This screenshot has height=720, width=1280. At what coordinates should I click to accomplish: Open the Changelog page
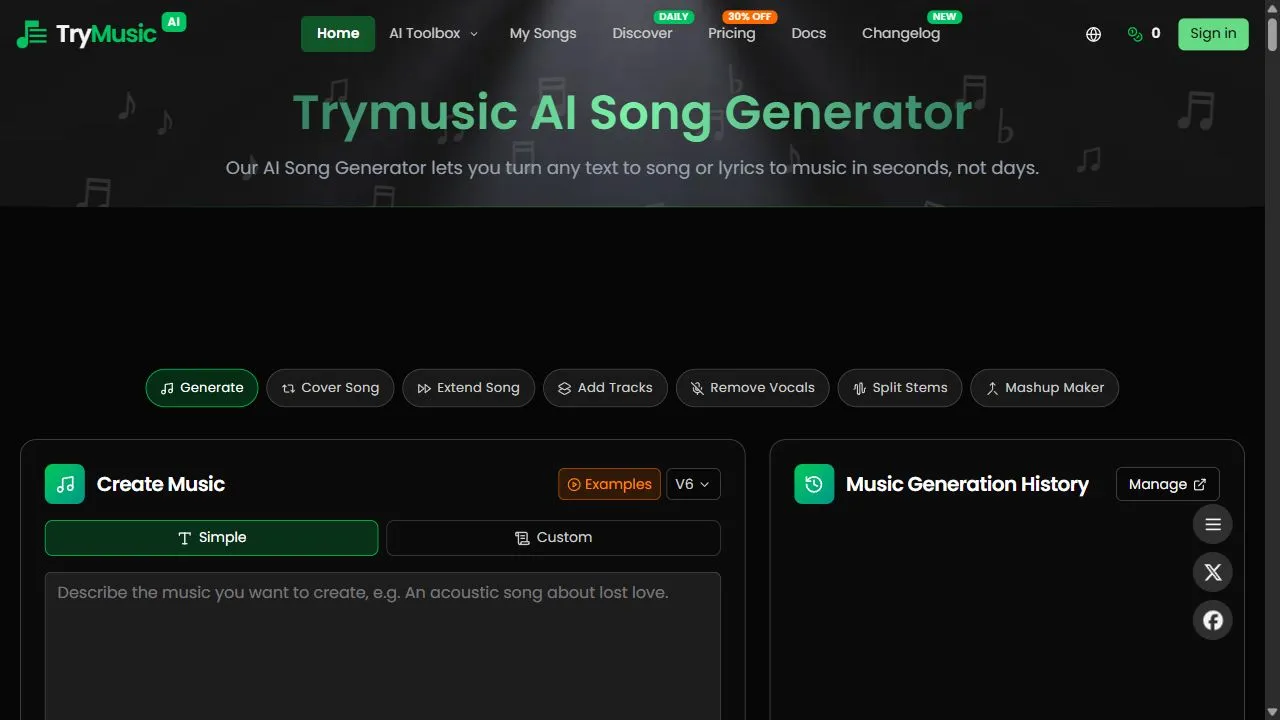[901, 34]
